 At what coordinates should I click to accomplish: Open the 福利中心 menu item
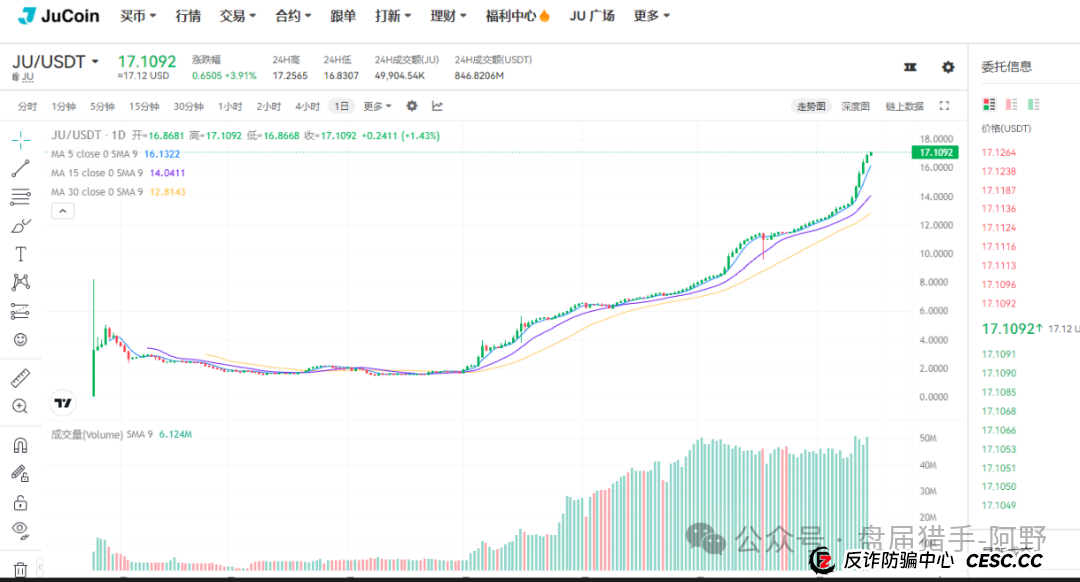click(x=511, y=15)
